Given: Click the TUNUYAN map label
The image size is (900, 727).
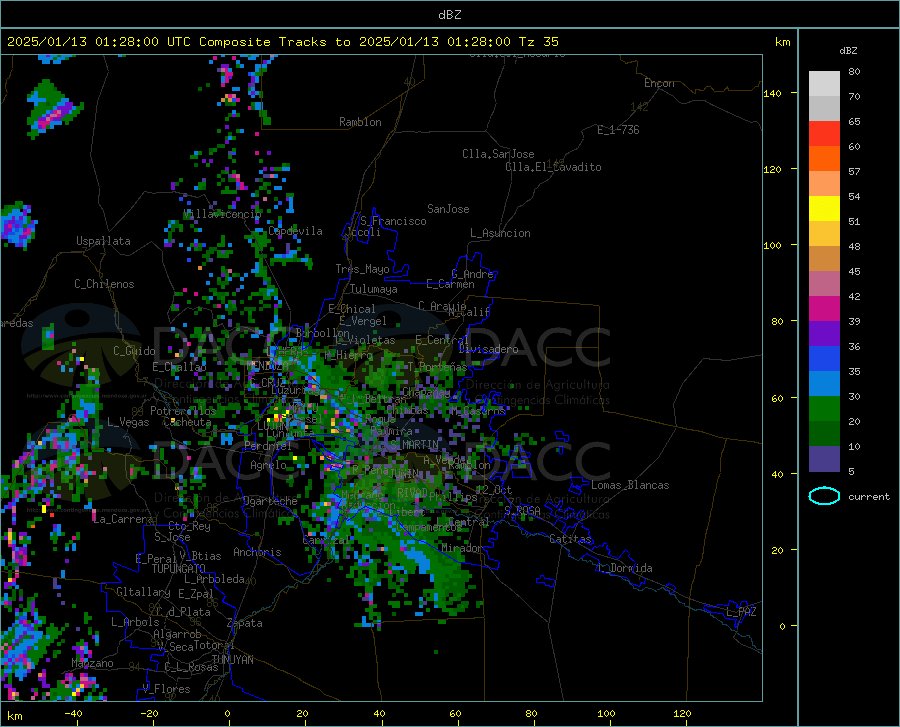Looking at the screenshot, I should 232,660.
